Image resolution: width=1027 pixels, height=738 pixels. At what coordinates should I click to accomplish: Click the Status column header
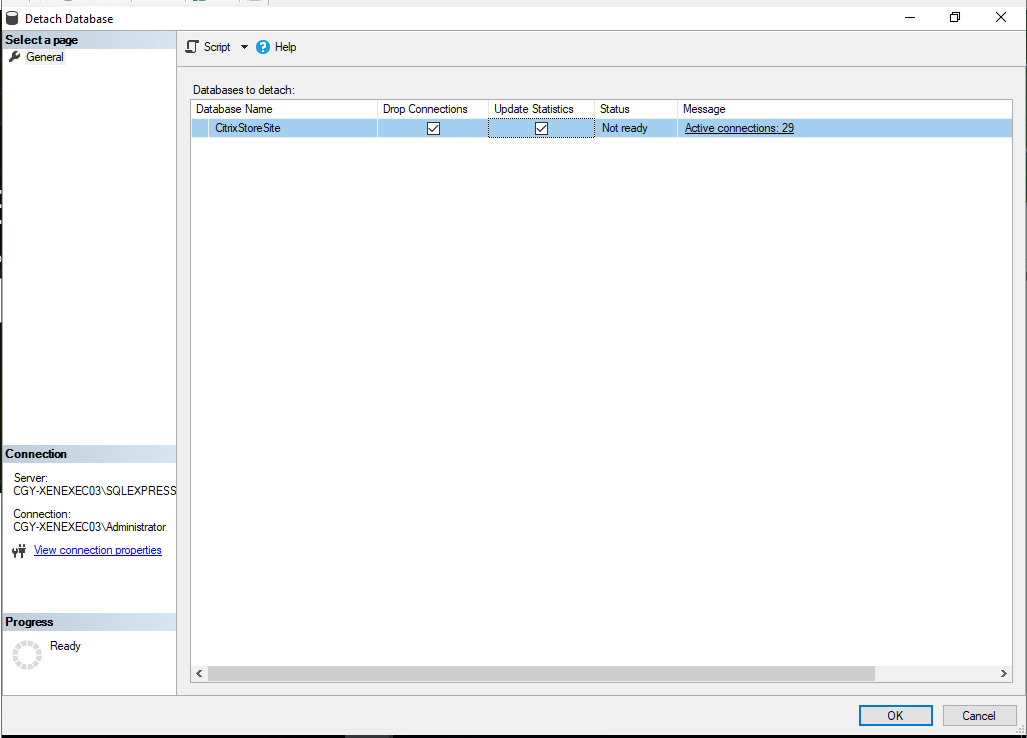(635, 109)
